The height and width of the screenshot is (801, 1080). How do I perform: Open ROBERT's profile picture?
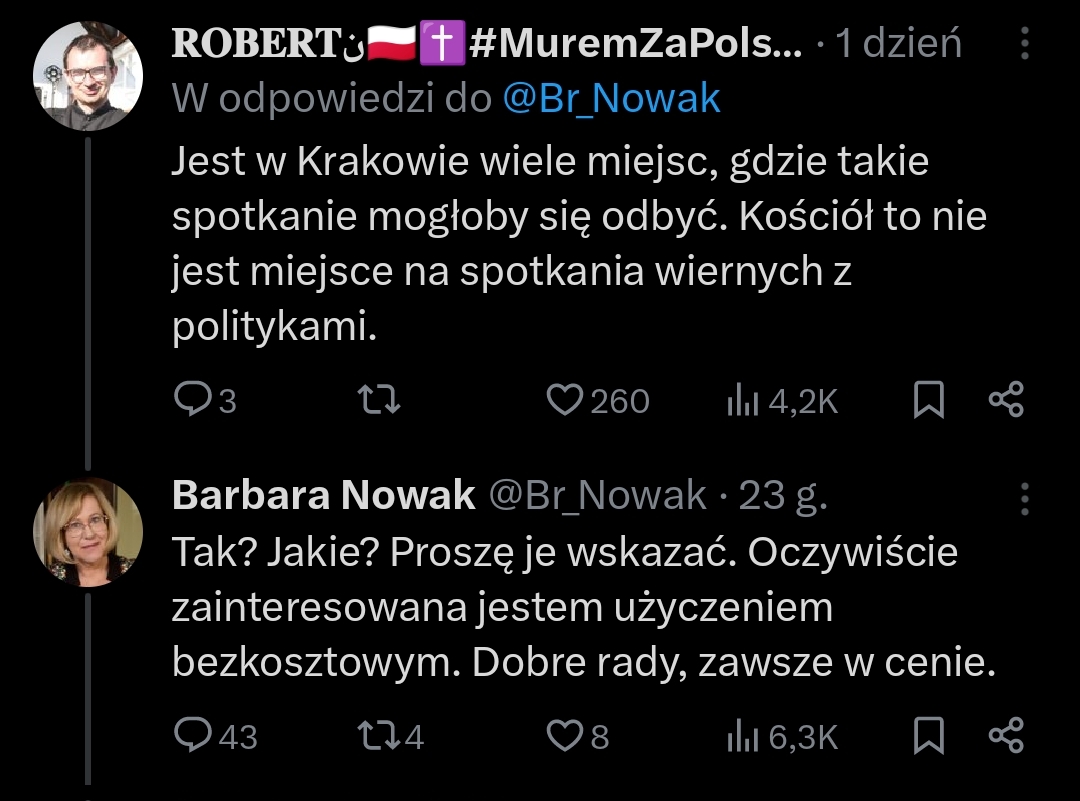(x=88, y=76)
